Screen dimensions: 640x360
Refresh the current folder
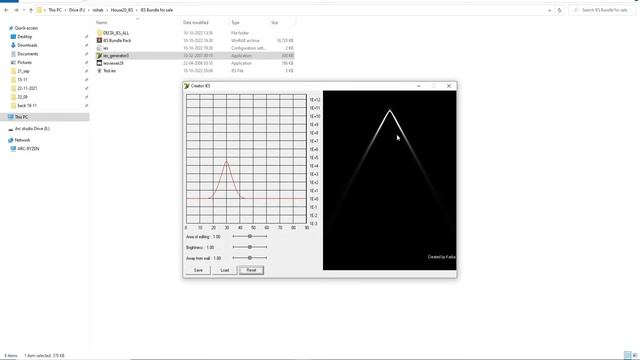pos(560,10)
